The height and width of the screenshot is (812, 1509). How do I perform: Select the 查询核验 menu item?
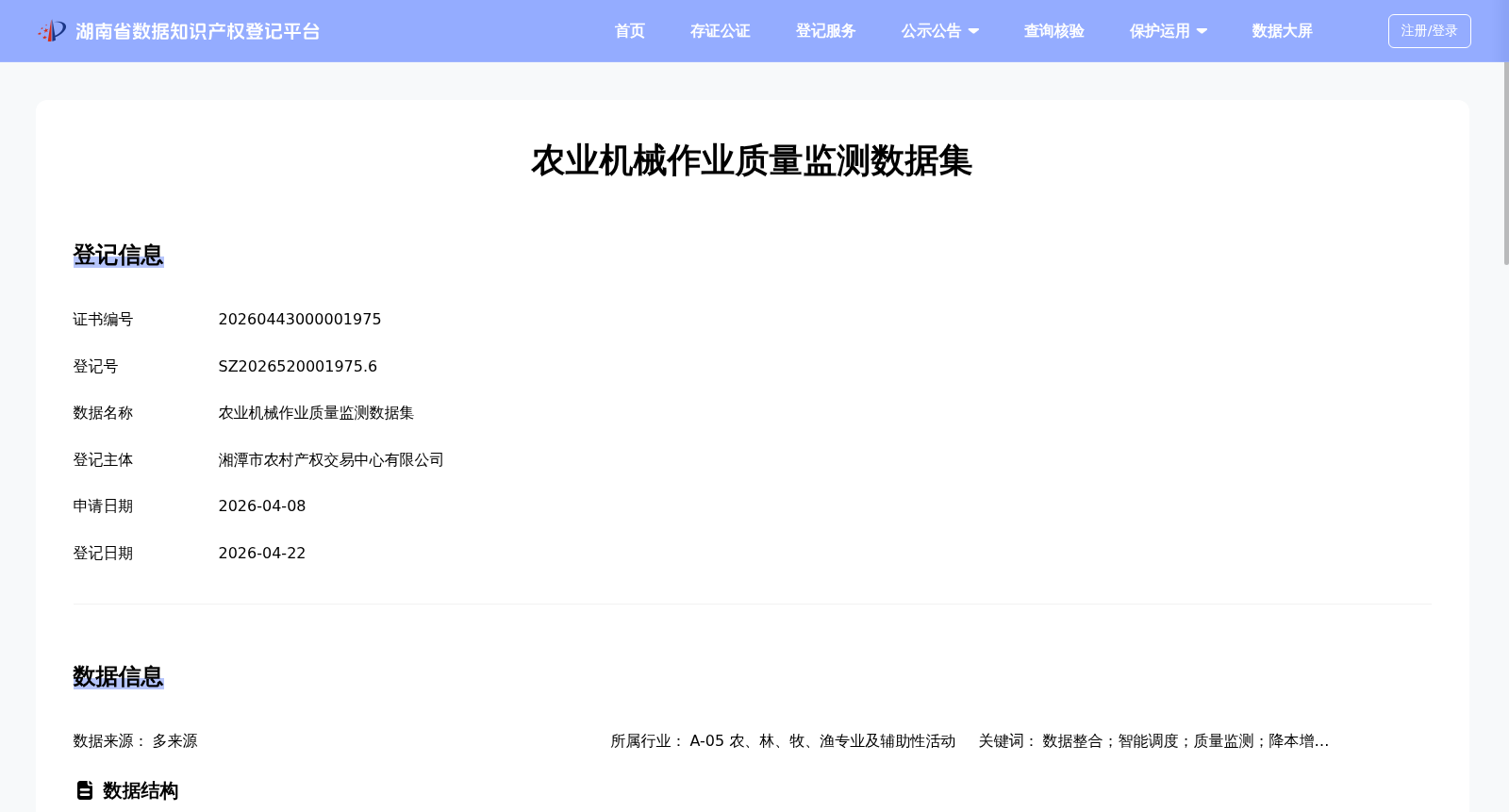click(x=1054, y=31)
